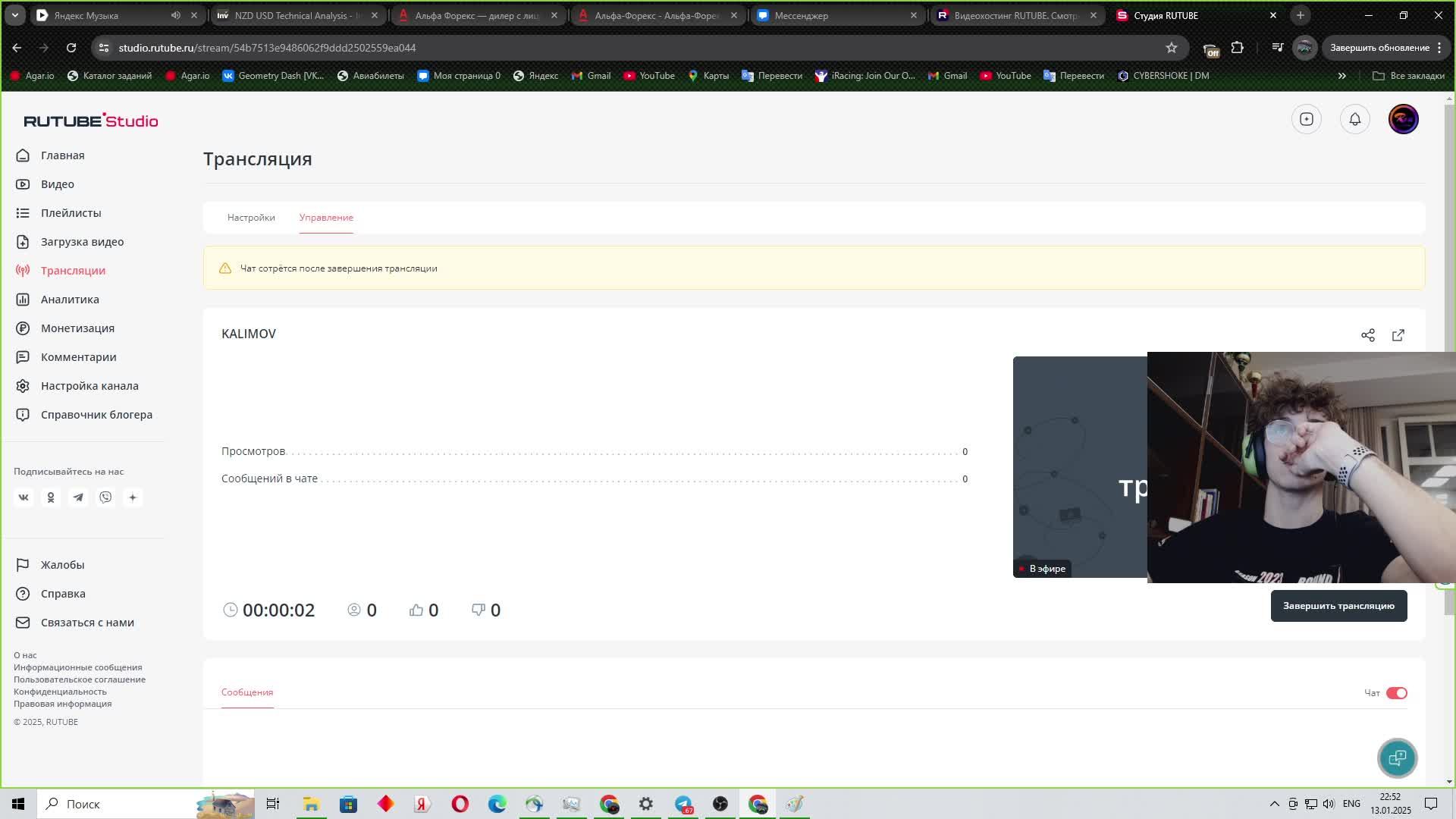
Task: Open Правовая информация link
Action: [63, 704]
